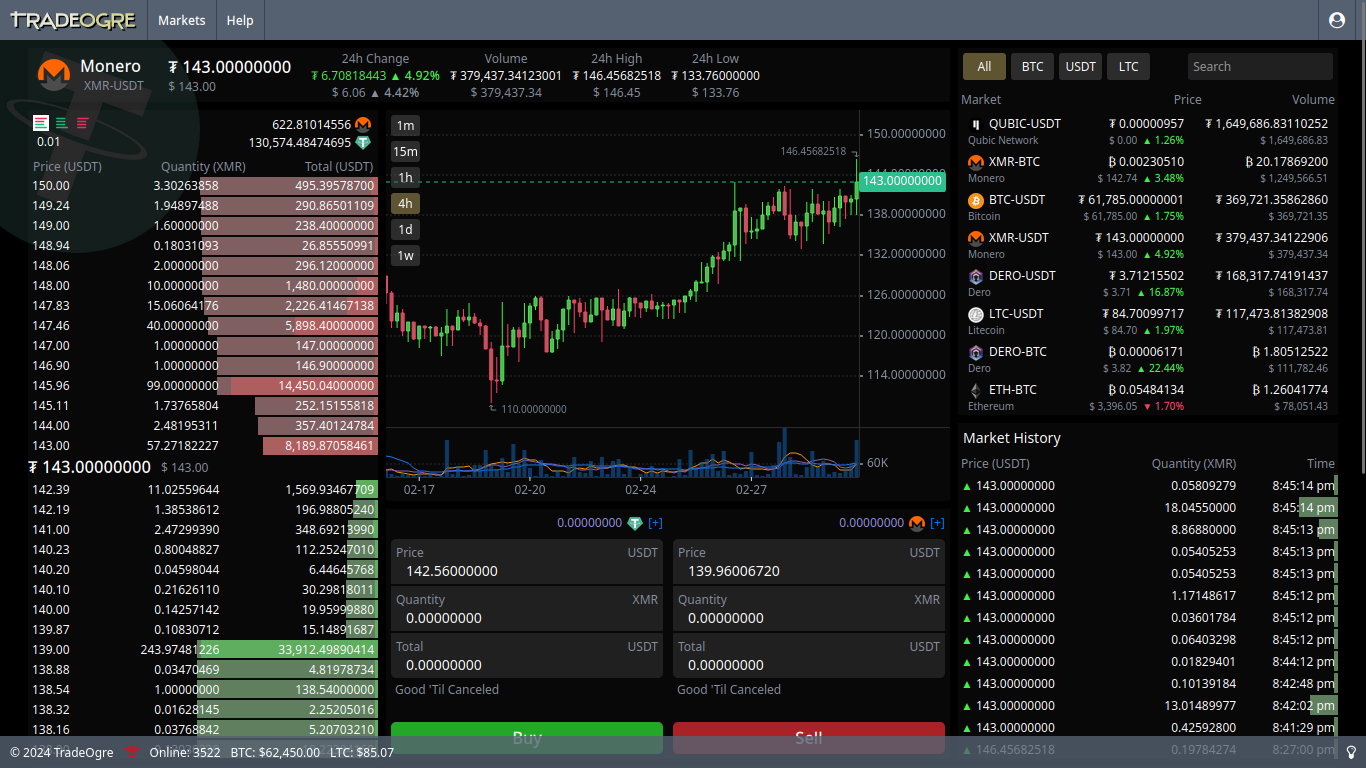Screen dimensions: 1366x768
Task: Sort market list by Volume column header
Action: pos(1313,100)
